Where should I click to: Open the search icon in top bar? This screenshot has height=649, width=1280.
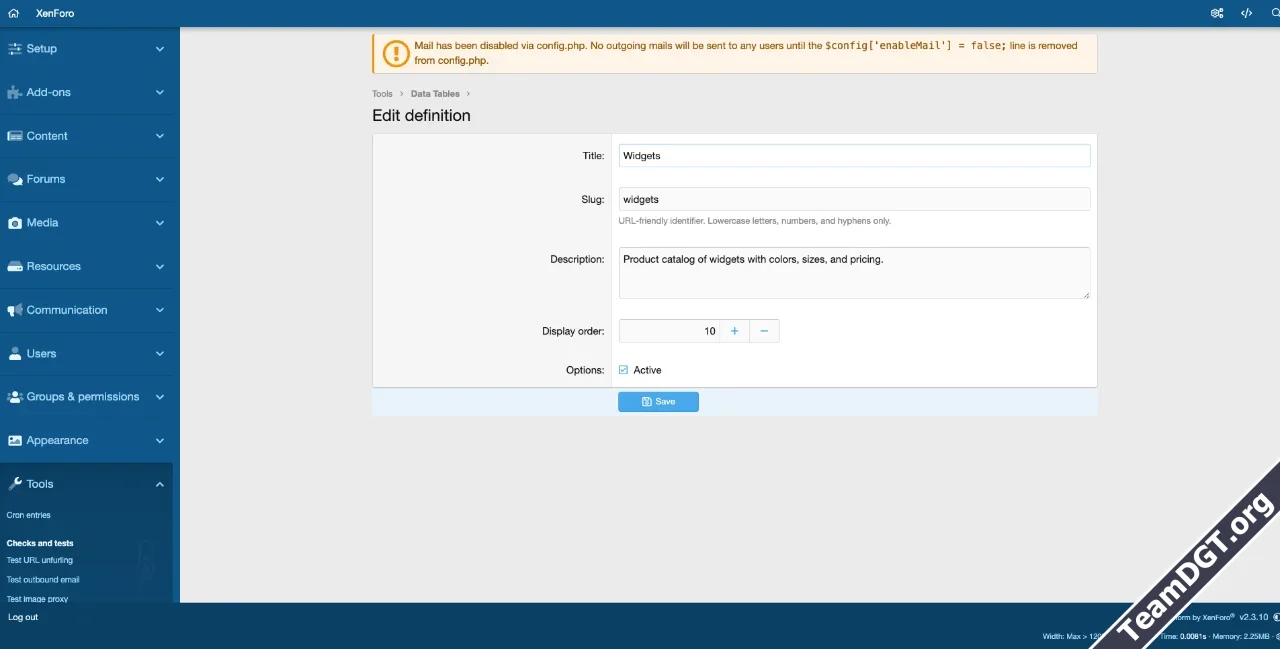1275,13
